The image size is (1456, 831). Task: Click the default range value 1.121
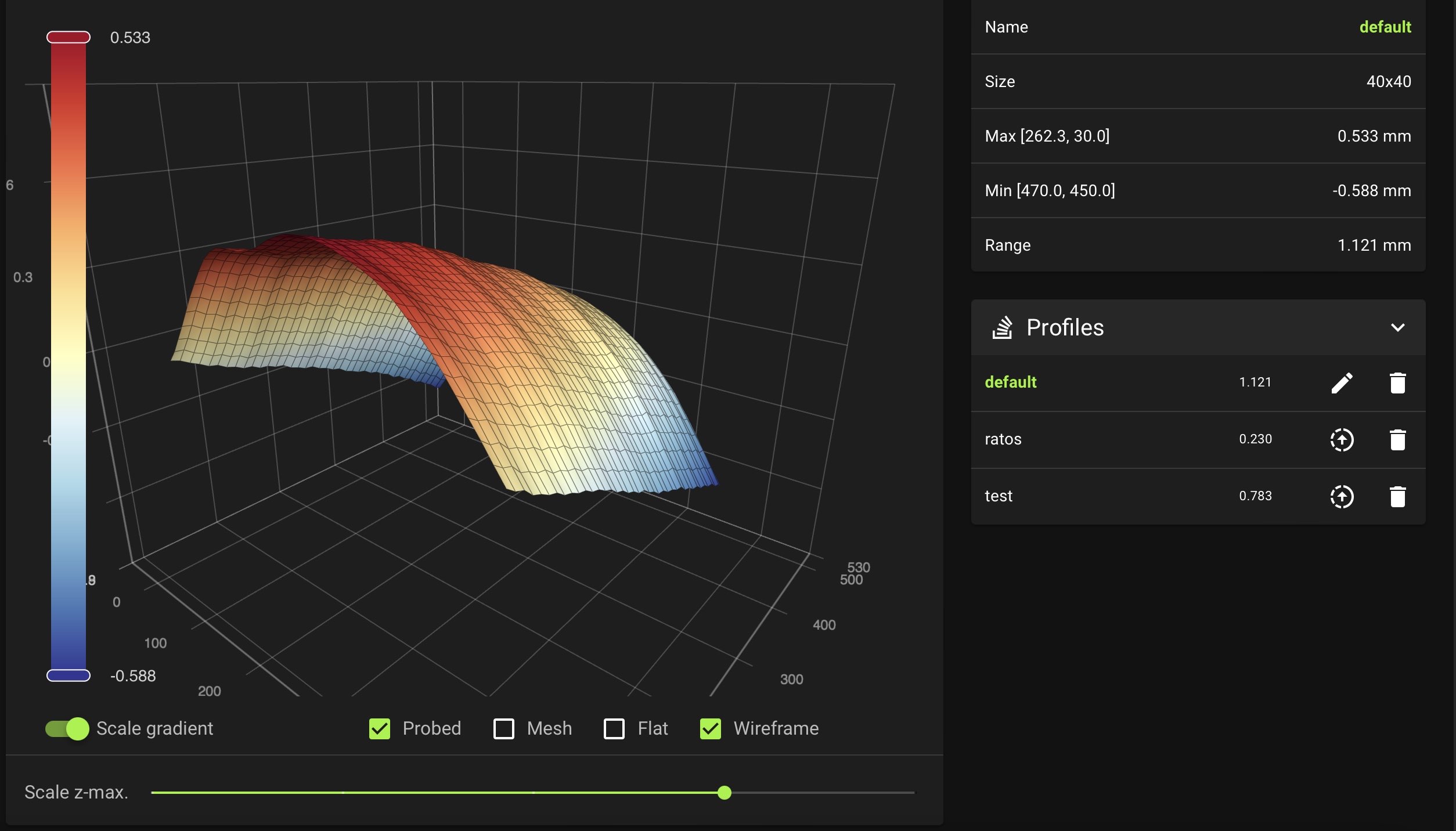pos(1255,382)
